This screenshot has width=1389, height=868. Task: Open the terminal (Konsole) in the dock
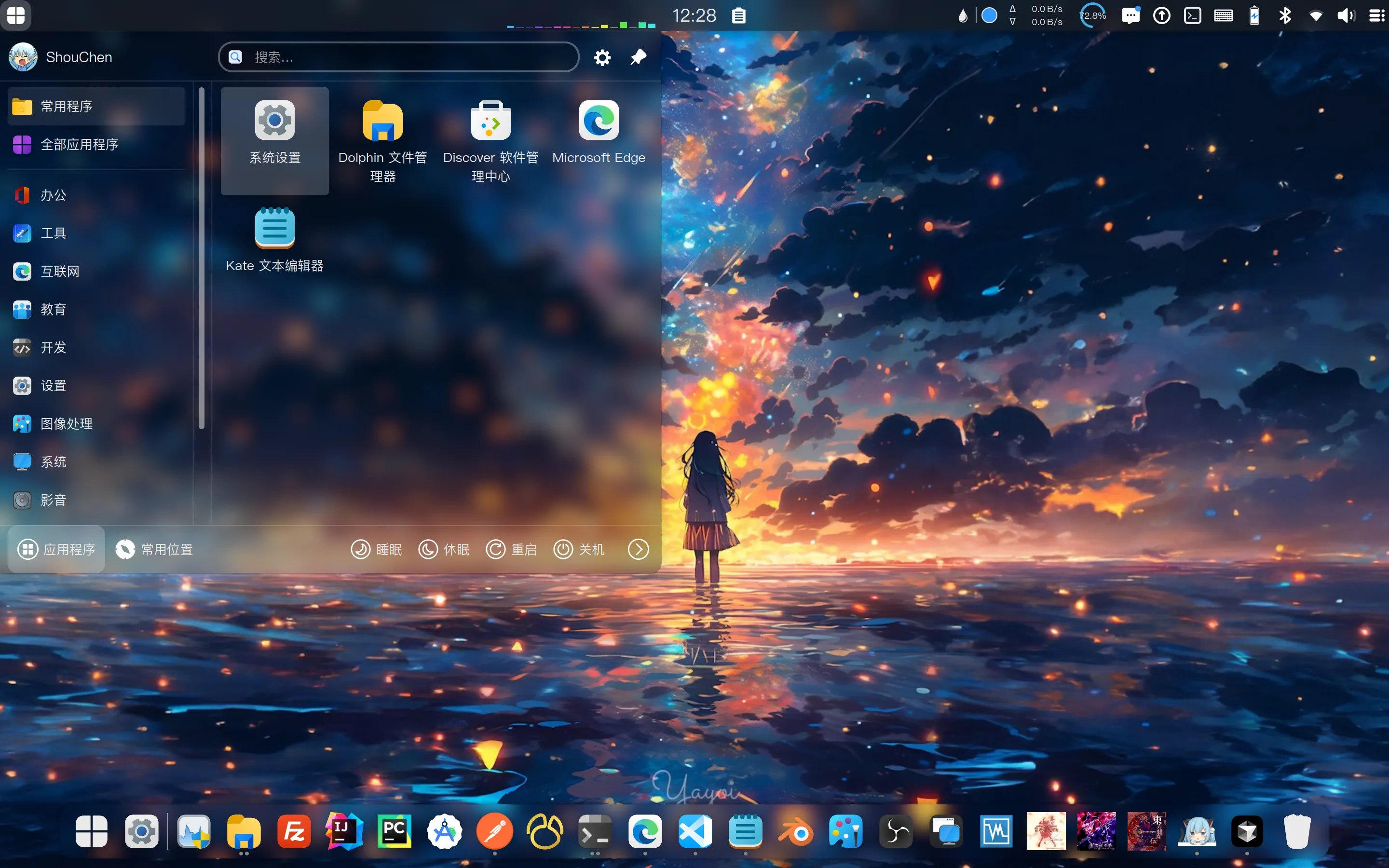[x=595, y=831]
